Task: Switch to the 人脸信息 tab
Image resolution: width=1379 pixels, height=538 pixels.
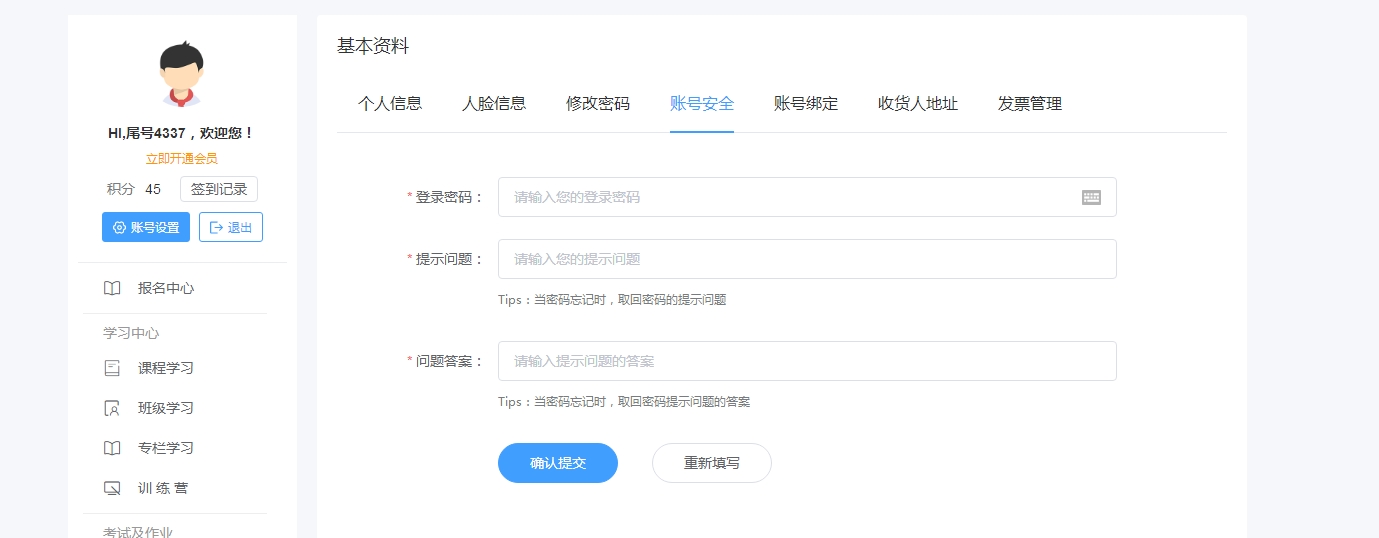Action: [x=494, y=103]
